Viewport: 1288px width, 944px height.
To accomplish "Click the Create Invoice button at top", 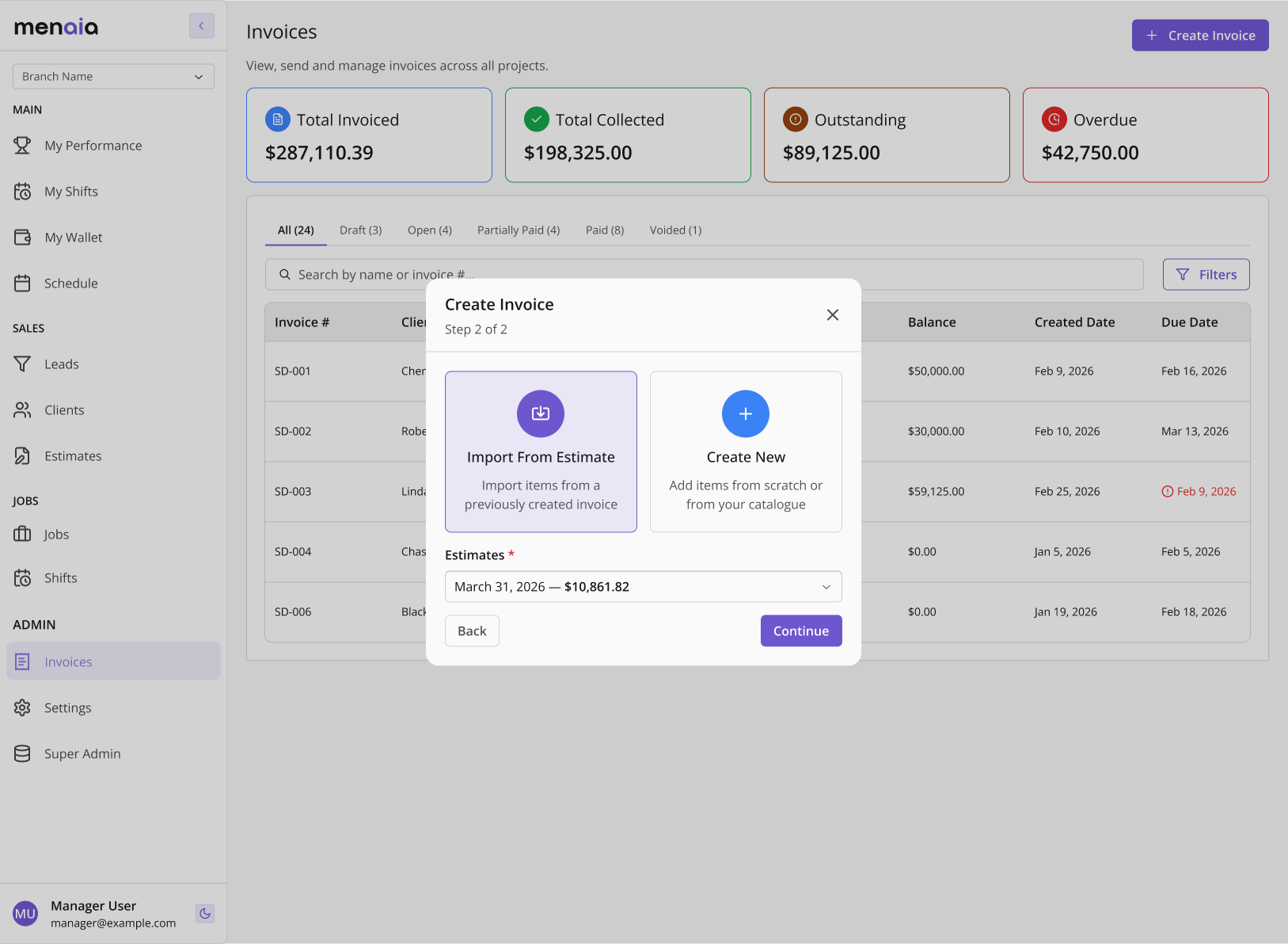I will (1200, 35).
